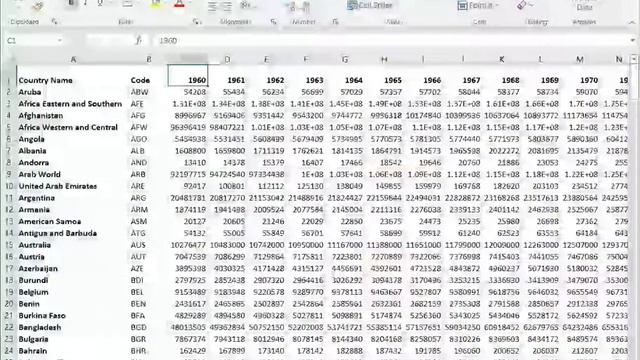
Task: Open the Alignment group dialog launcher
Action: 273,21
